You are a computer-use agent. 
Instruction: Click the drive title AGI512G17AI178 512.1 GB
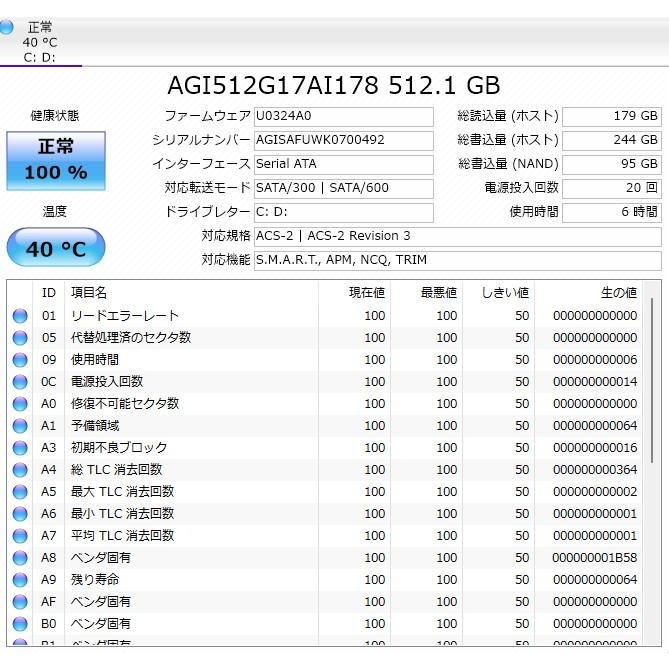click(x=334, y=85)
